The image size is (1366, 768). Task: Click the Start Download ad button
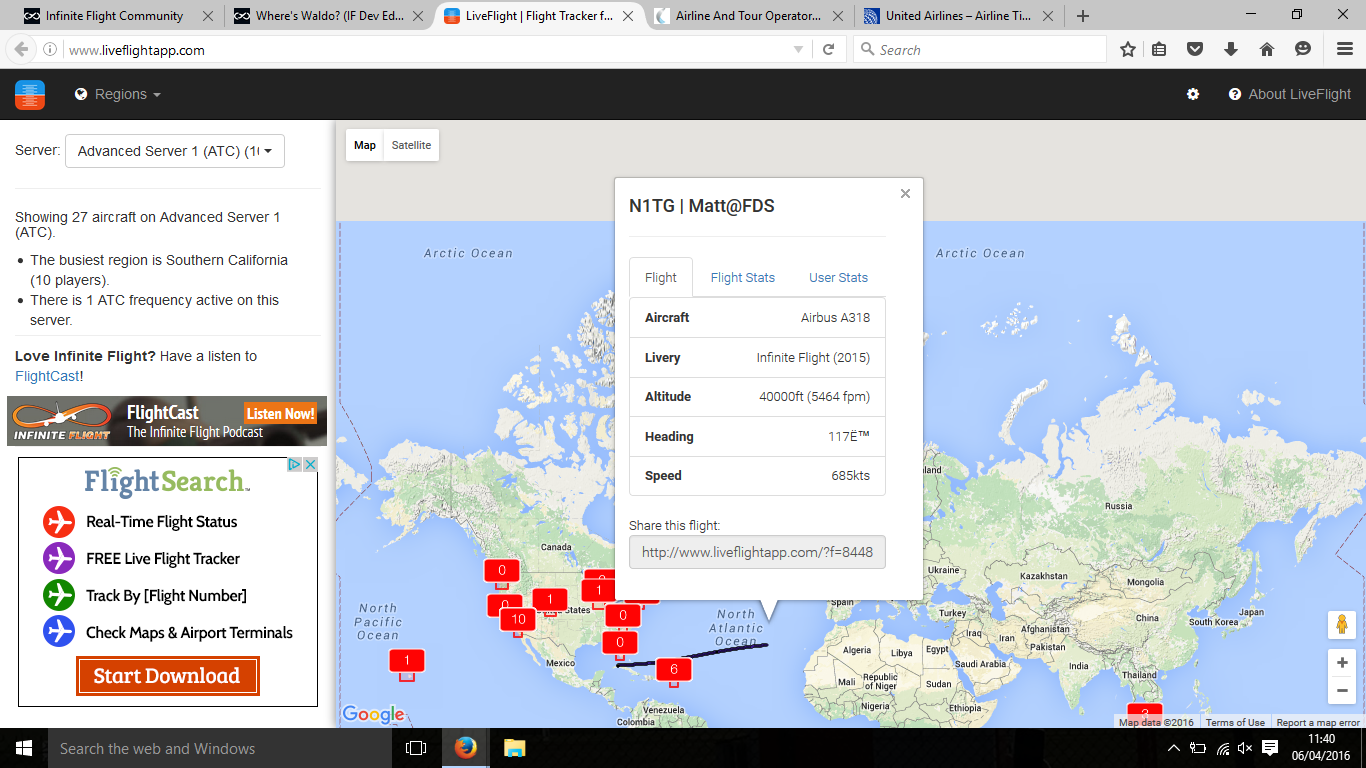pos(167,676)
